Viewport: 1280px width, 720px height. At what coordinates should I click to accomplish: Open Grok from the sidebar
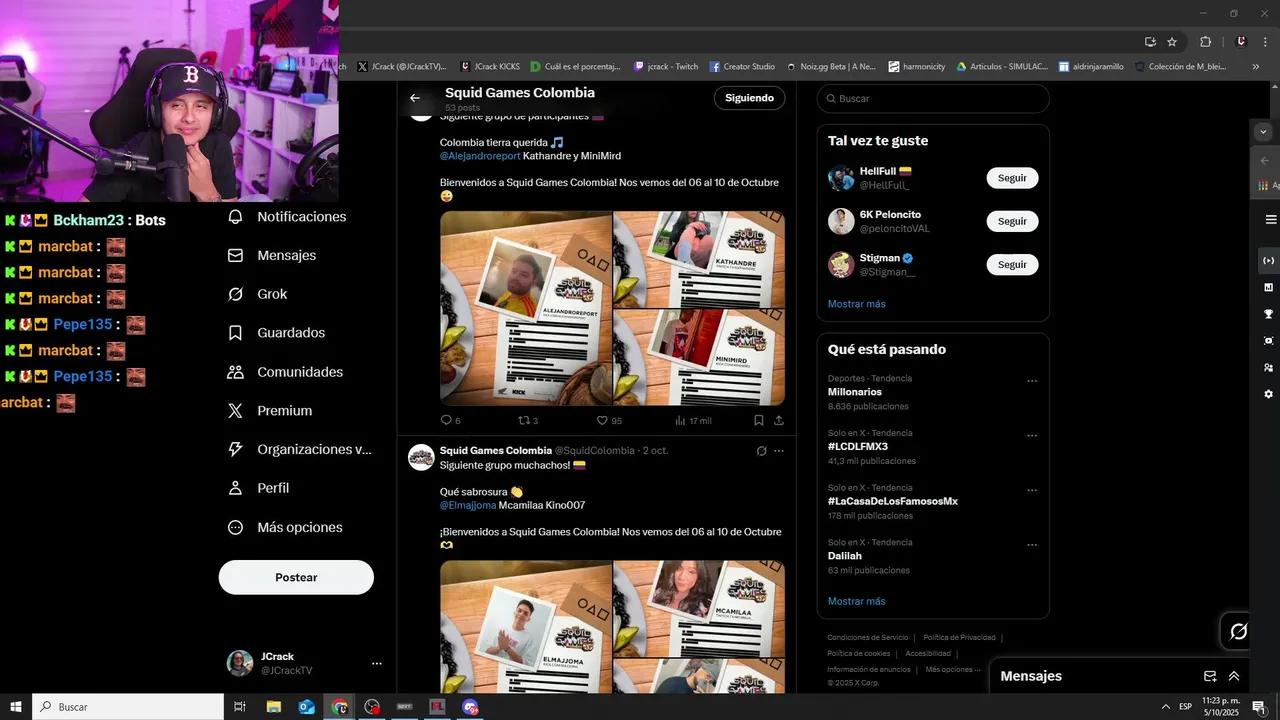coord(258,294)
